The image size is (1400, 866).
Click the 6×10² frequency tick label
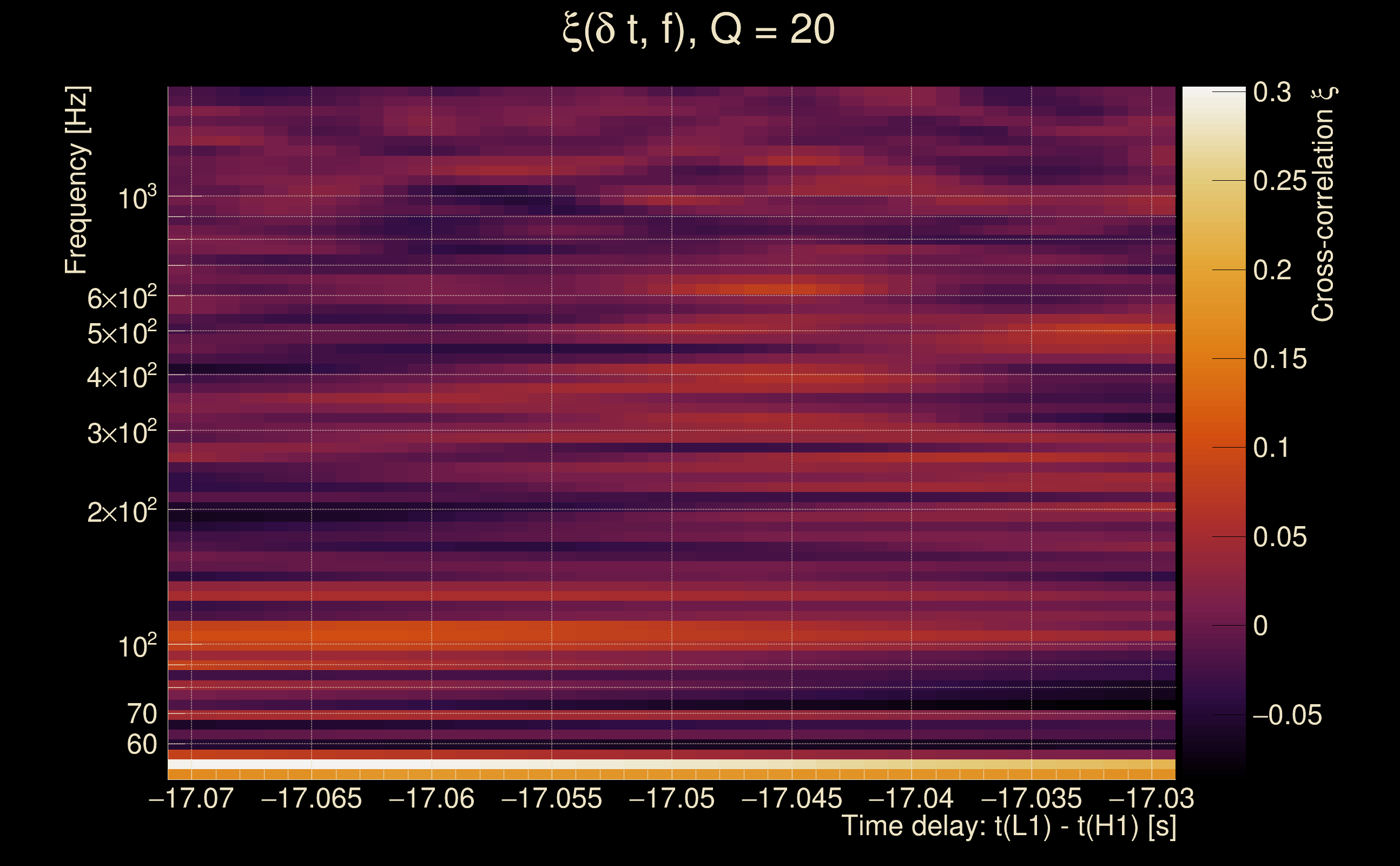[121, 298]
